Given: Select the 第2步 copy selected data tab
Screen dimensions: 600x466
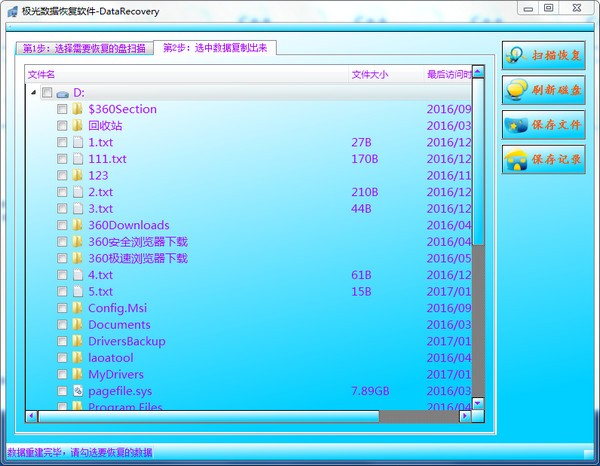Looking at the screenshot, I should click(x=215, y=48).
